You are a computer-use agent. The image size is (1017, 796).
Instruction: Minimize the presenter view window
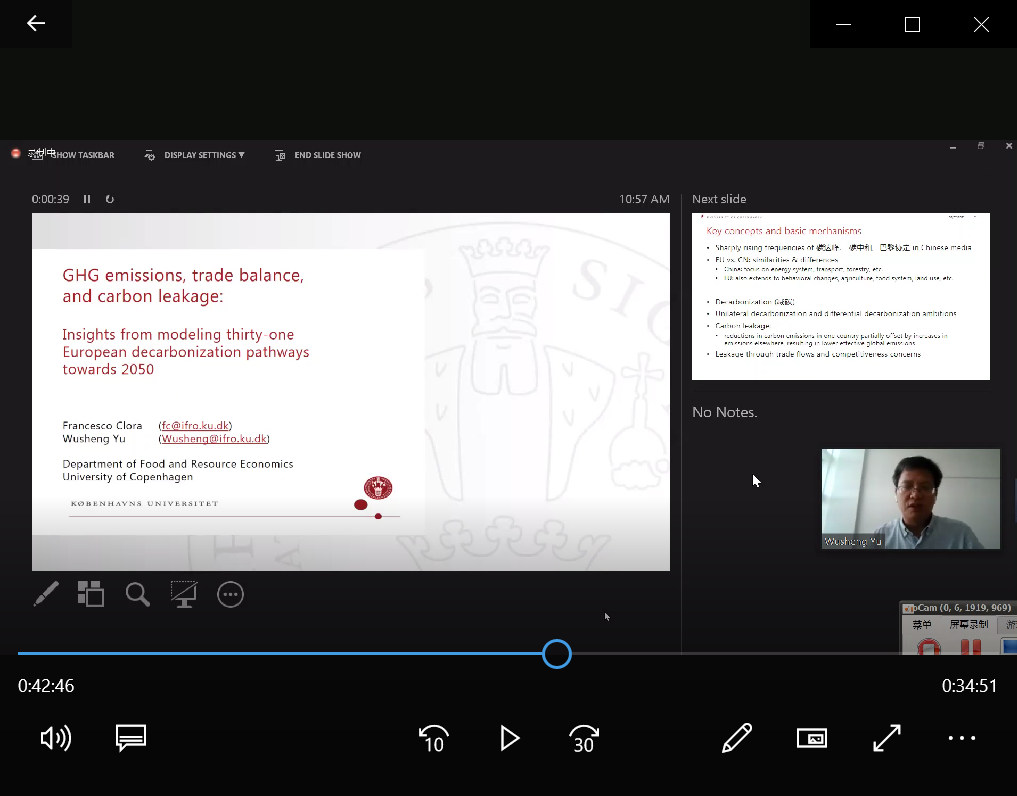click(x=953, y=147)
